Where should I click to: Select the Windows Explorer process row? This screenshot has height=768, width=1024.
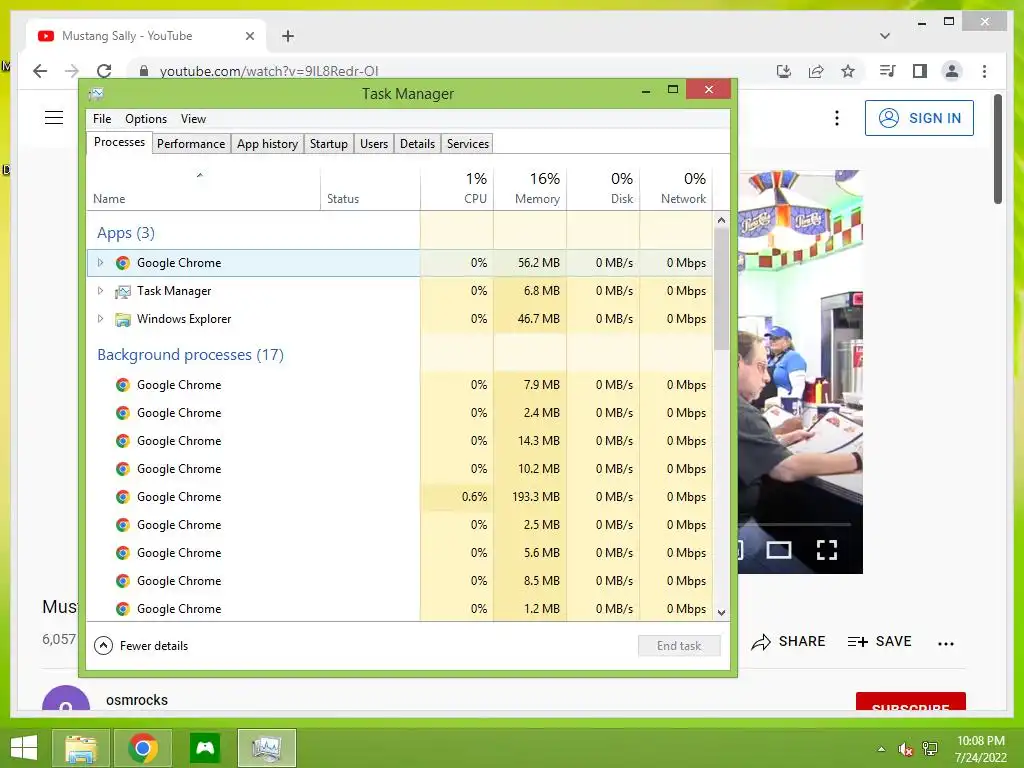point(400,319)
